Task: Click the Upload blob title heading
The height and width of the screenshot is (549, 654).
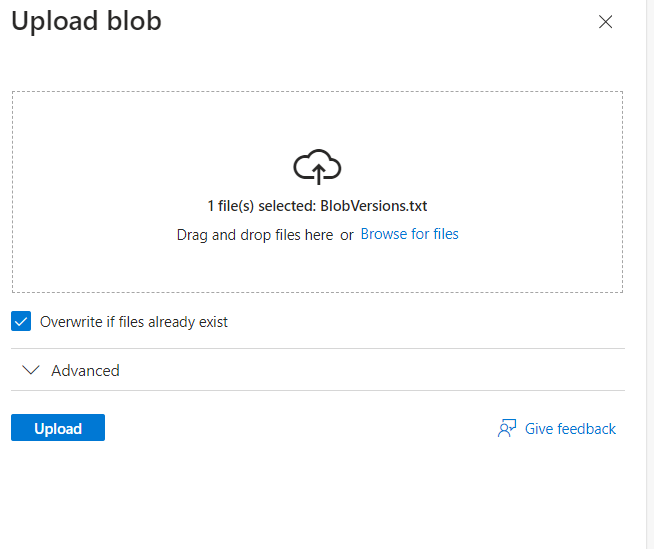Action: click(x=86, y=21)
